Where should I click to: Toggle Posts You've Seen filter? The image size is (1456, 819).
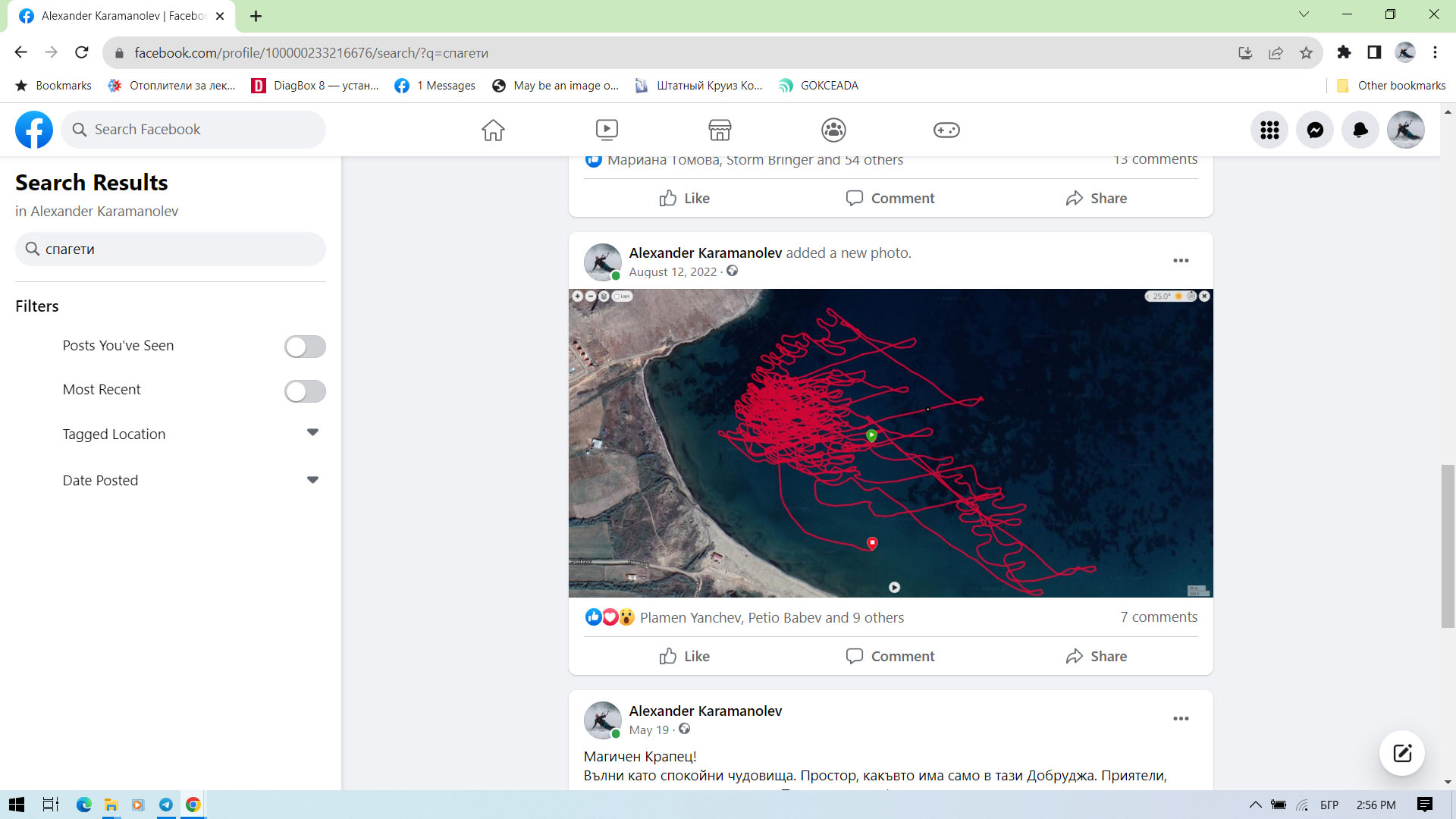[x=305, y=347]
